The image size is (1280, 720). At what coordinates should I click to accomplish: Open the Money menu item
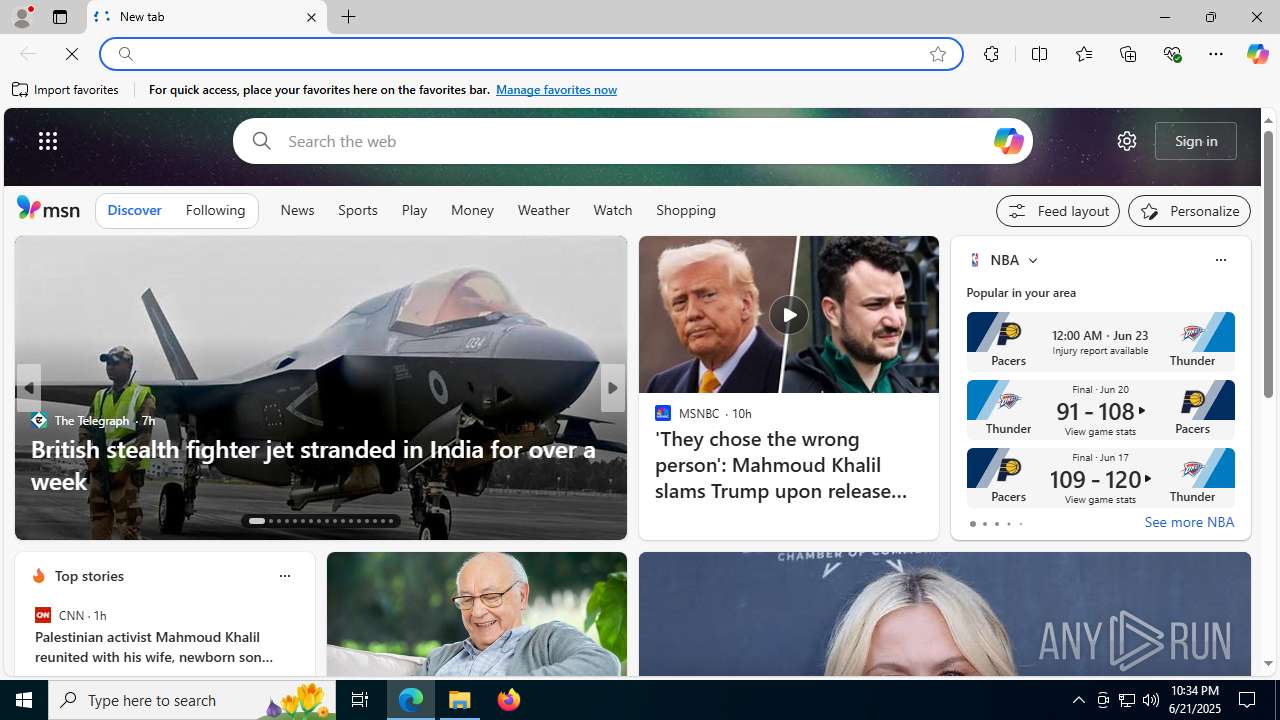472,210
